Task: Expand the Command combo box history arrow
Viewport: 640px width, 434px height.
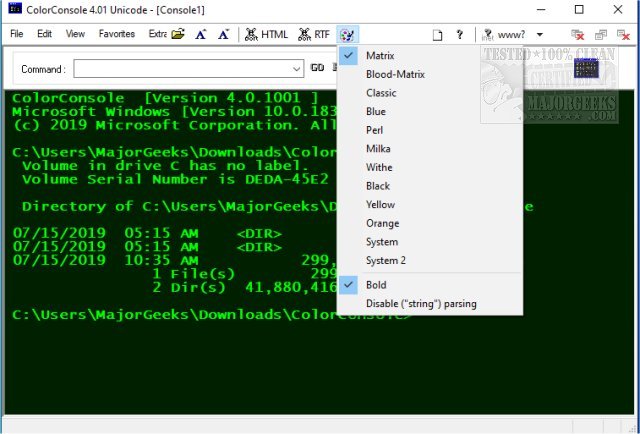Action: point(297,69)
